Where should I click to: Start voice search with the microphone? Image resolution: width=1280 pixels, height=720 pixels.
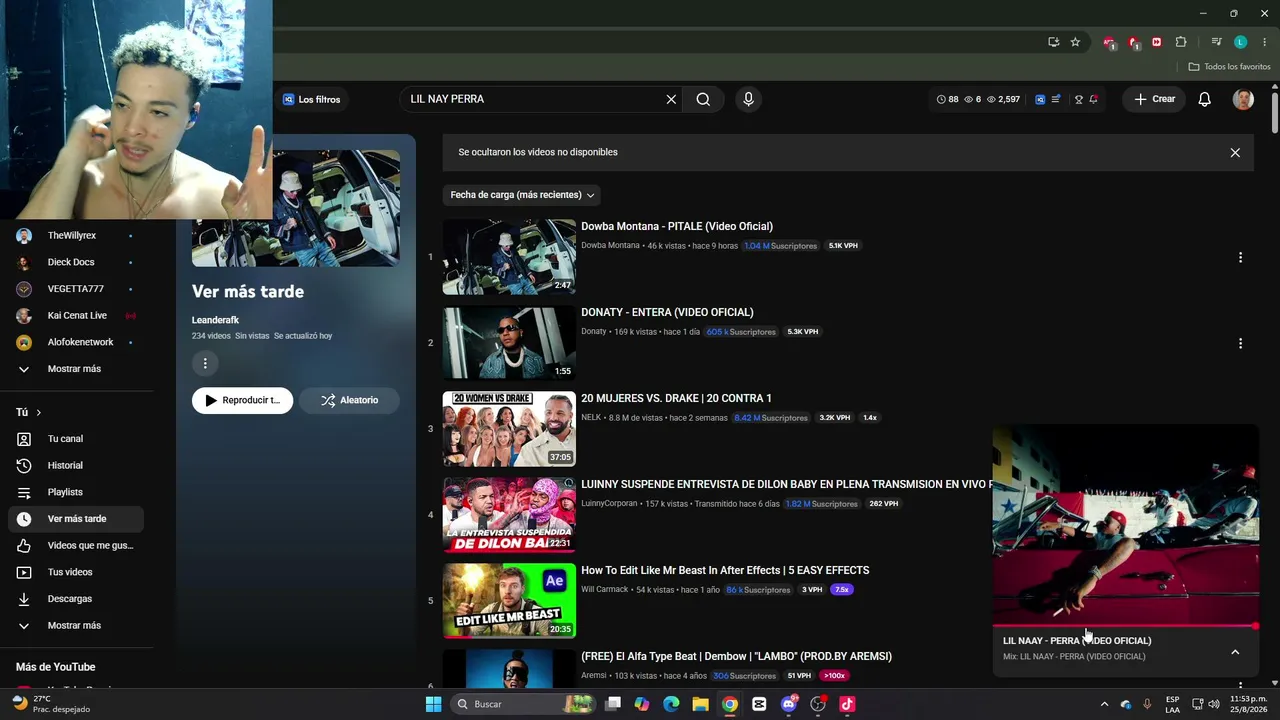[748, 99]
